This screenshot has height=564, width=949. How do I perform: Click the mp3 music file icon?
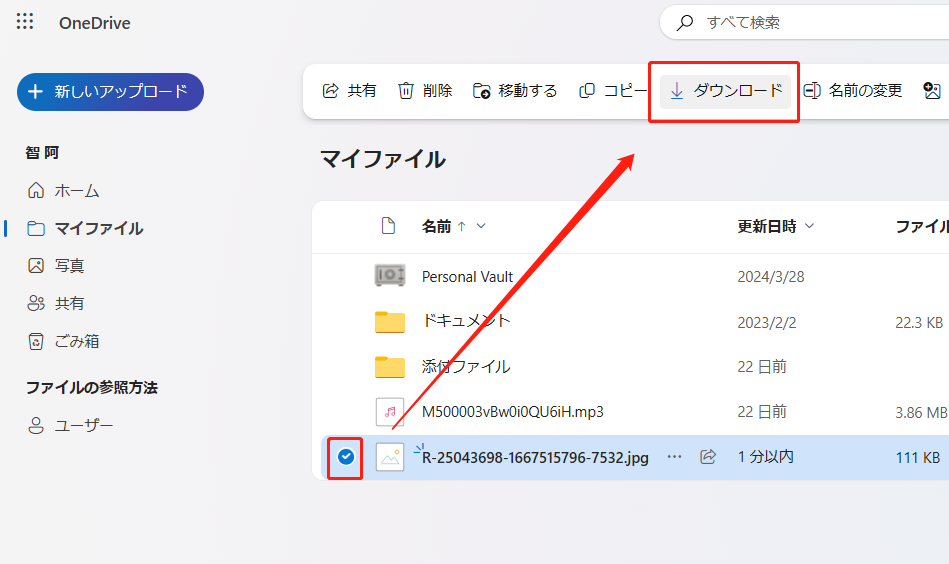pos(390,412)
